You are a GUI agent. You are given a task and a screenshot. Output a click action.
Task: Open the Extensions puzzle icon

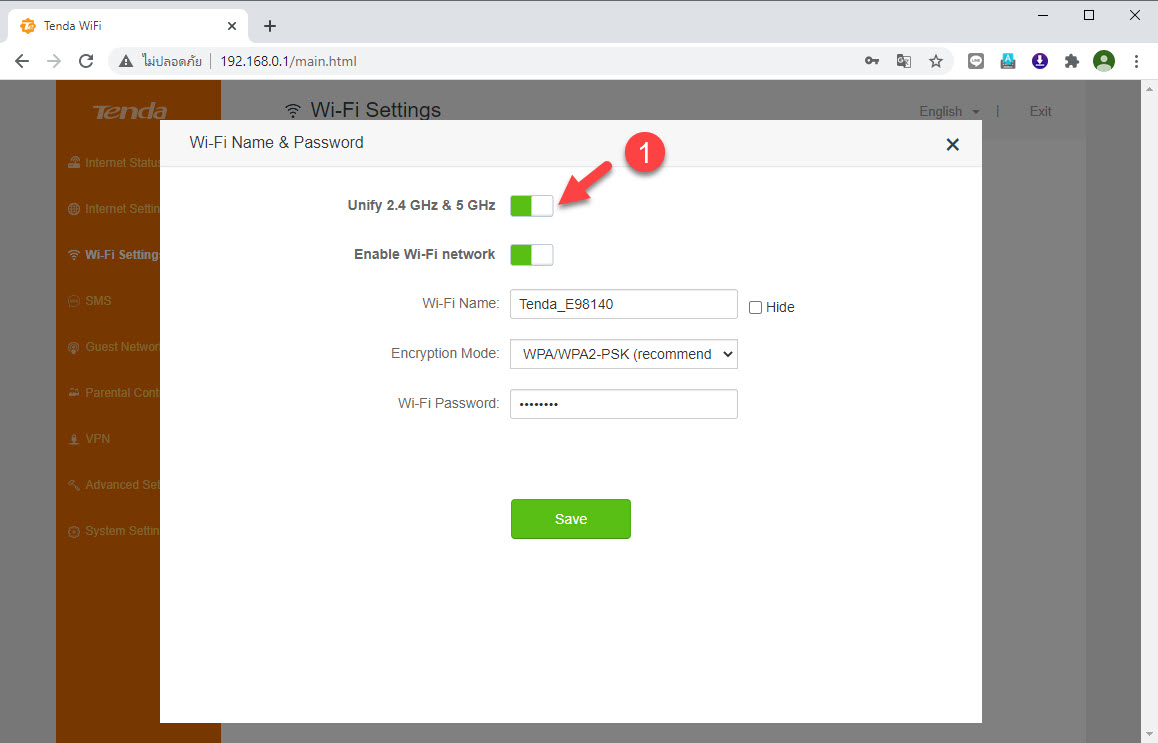[x=1072, y=61]
